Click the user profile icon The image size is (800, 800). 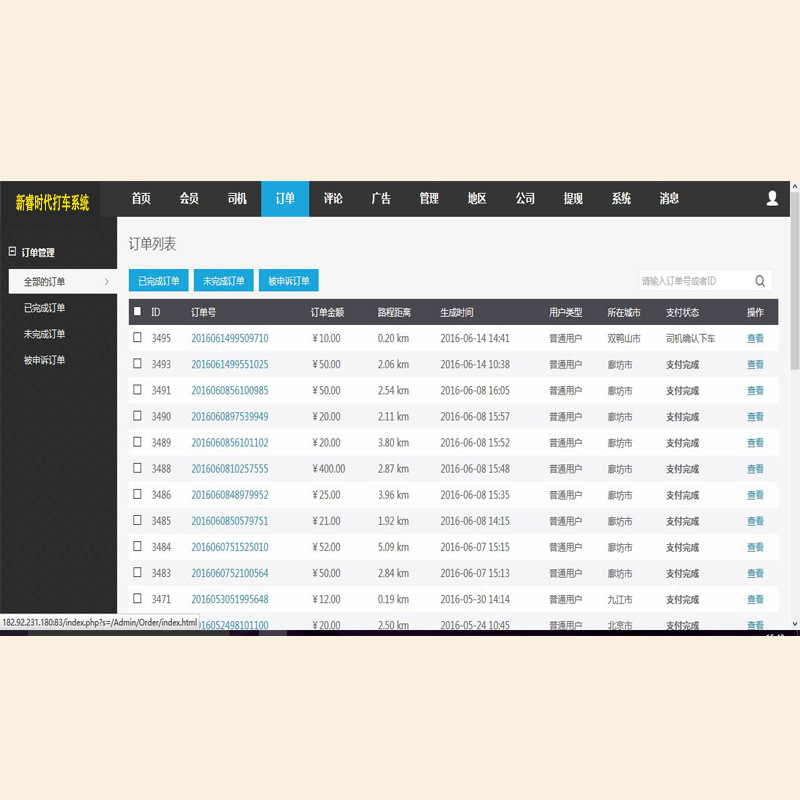click(x=772, y=199)
